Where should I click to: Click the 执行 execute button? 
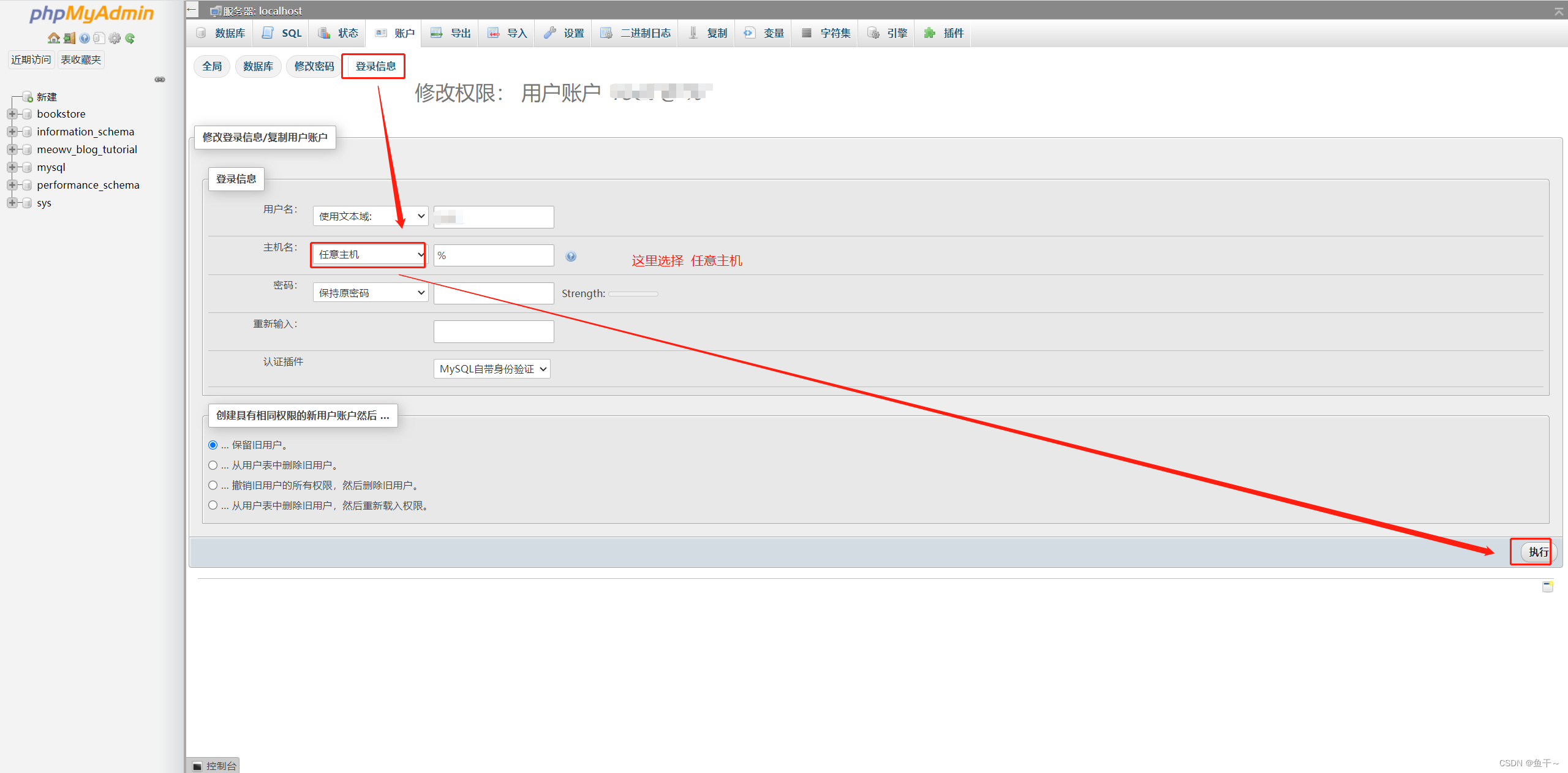tap(1538, 551)
